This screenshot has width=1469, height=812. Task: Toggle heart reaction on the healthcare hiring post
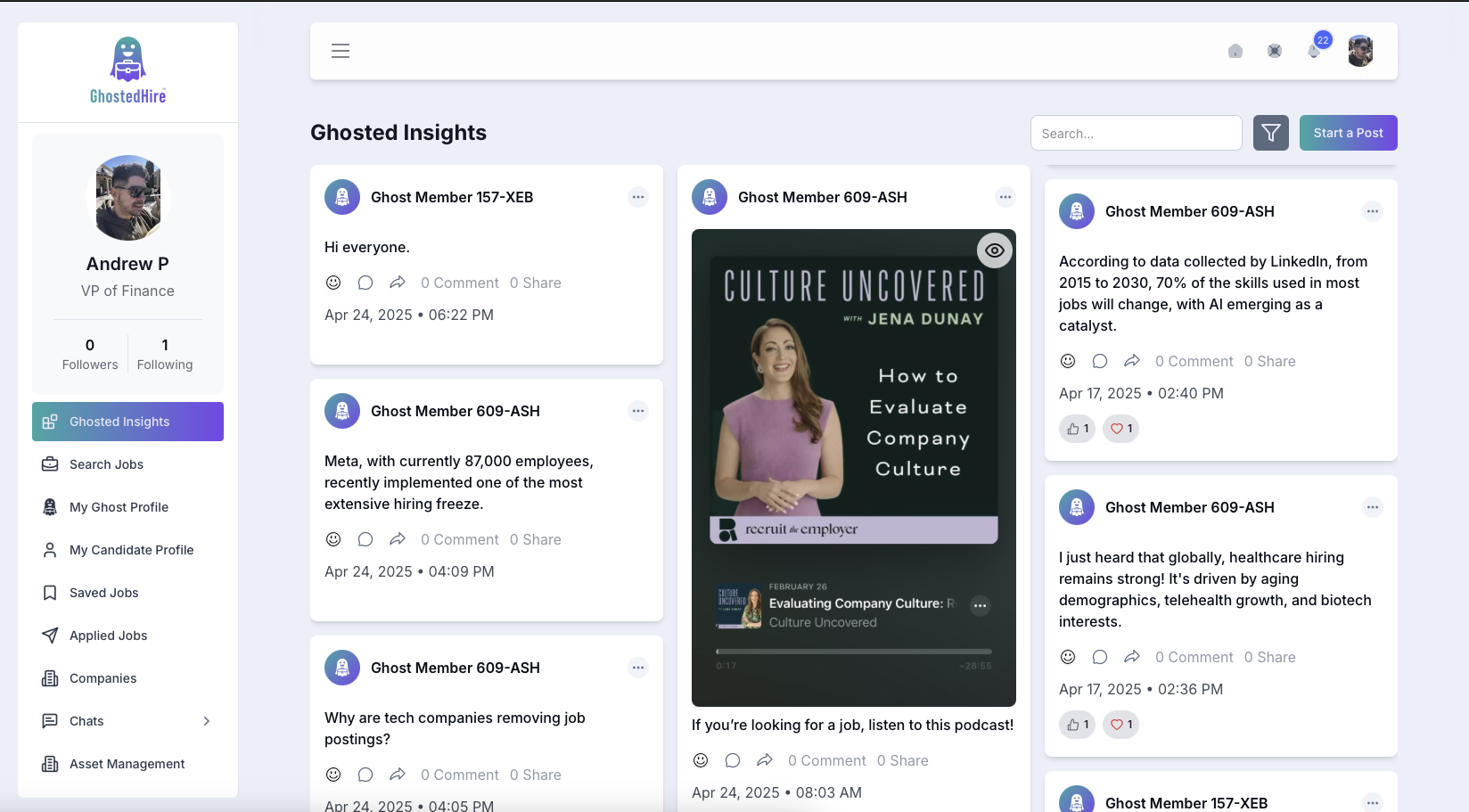pos(1121,725)
